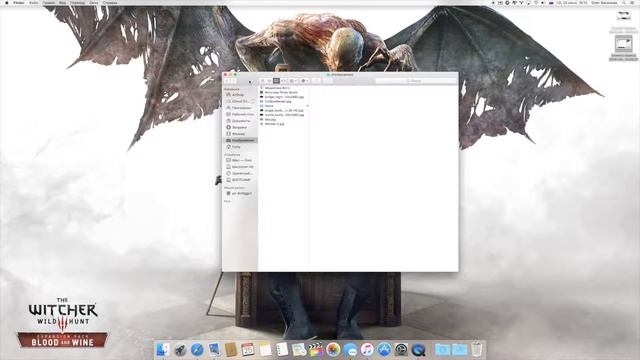Open the Файл menu
The image size is (640, 360).
pyautogui.click(x=33, y=2)
